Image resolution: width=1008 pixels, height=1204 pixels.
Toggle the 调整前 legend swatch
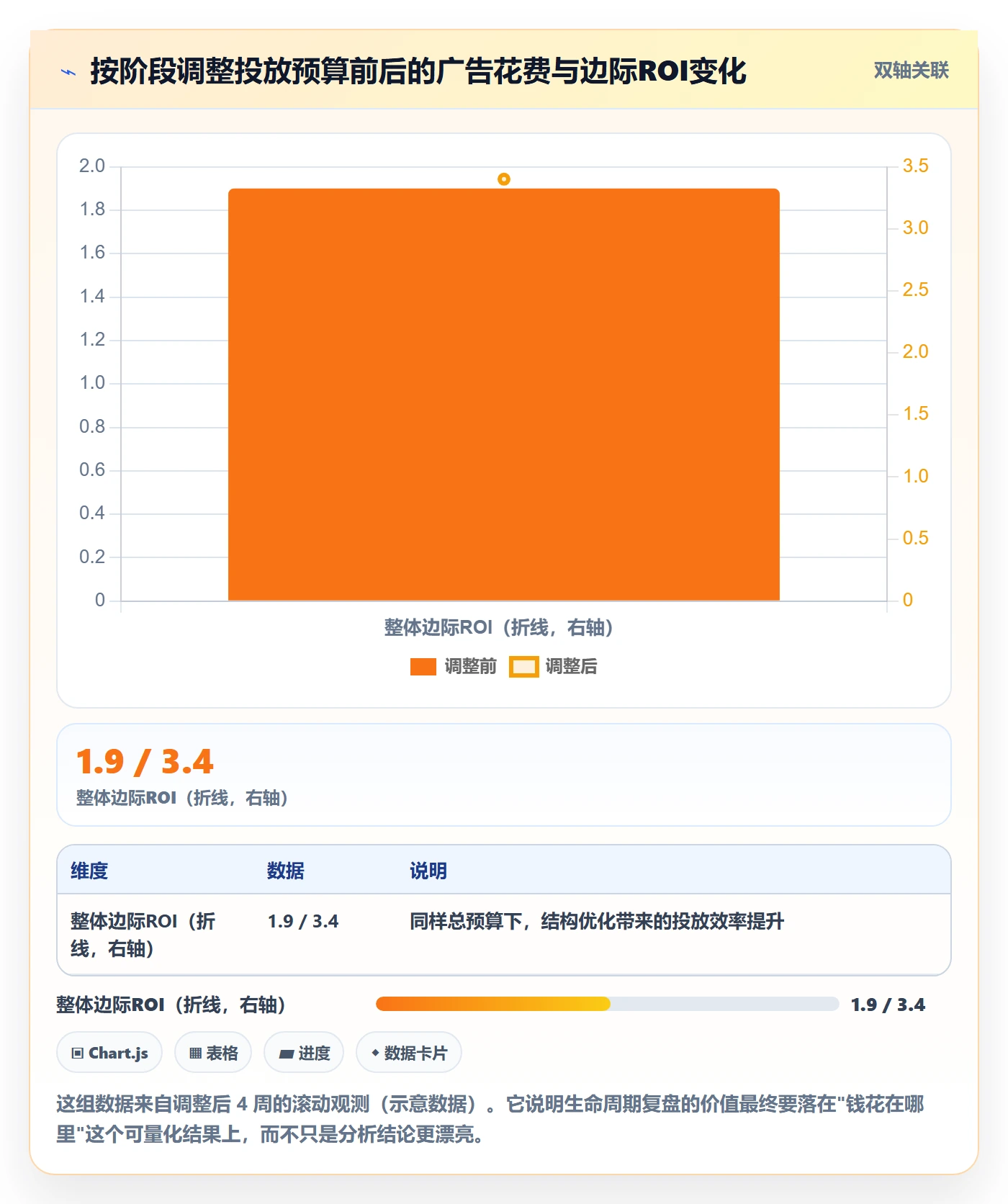click(x=423, y=667)
